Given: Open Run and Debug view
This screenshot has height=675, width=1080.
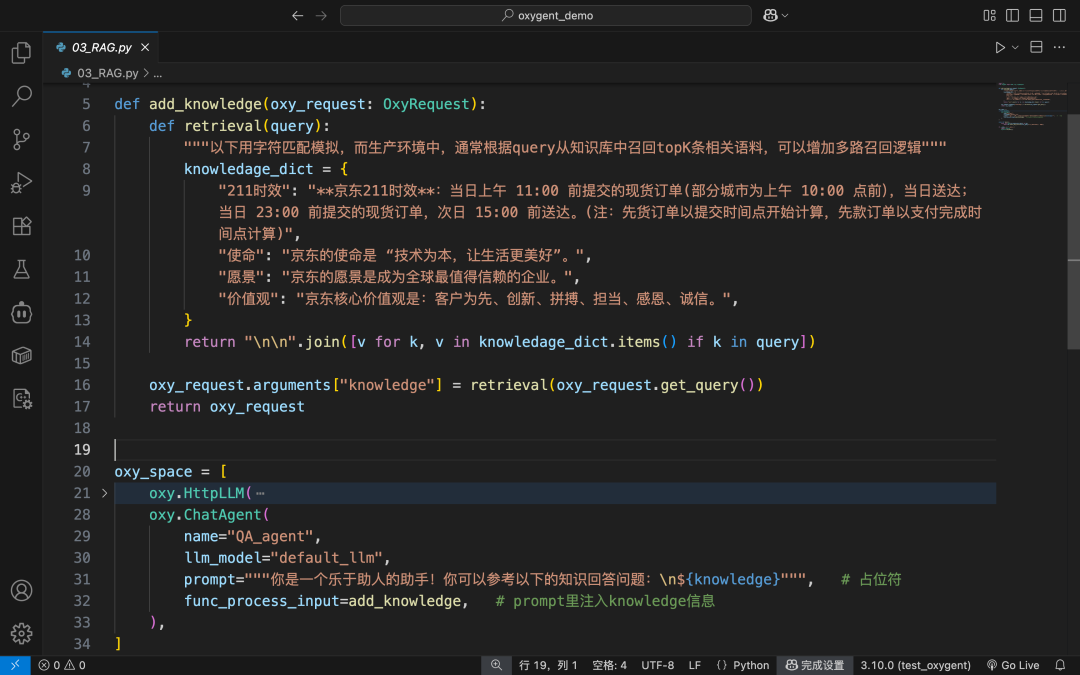Looking at the screenshot, I should coord(21,183).
